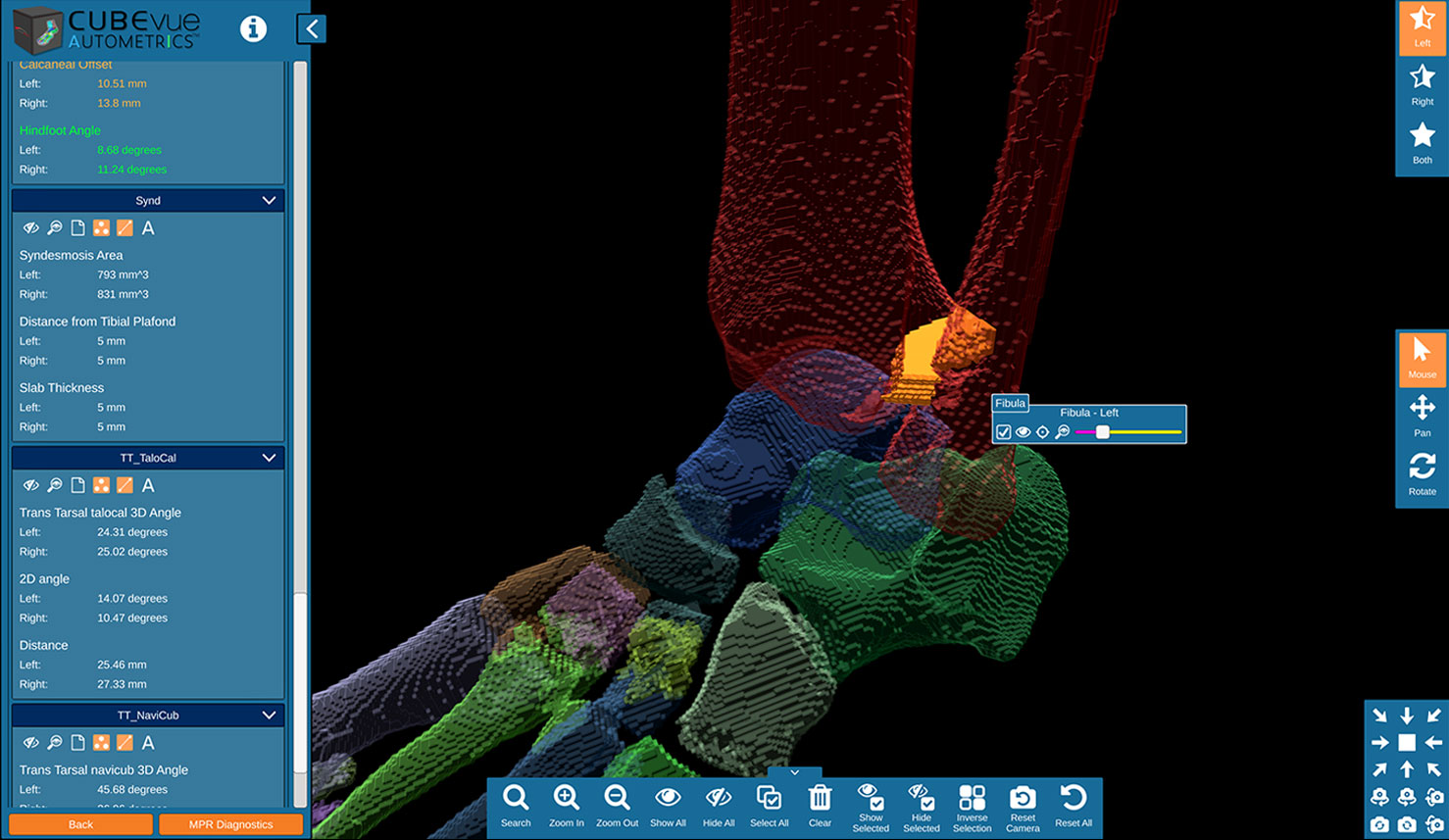Toggle TT_TaloCal orange points icon
Image resolution: width=1449 pixels, height=840 pixels.
101,485
